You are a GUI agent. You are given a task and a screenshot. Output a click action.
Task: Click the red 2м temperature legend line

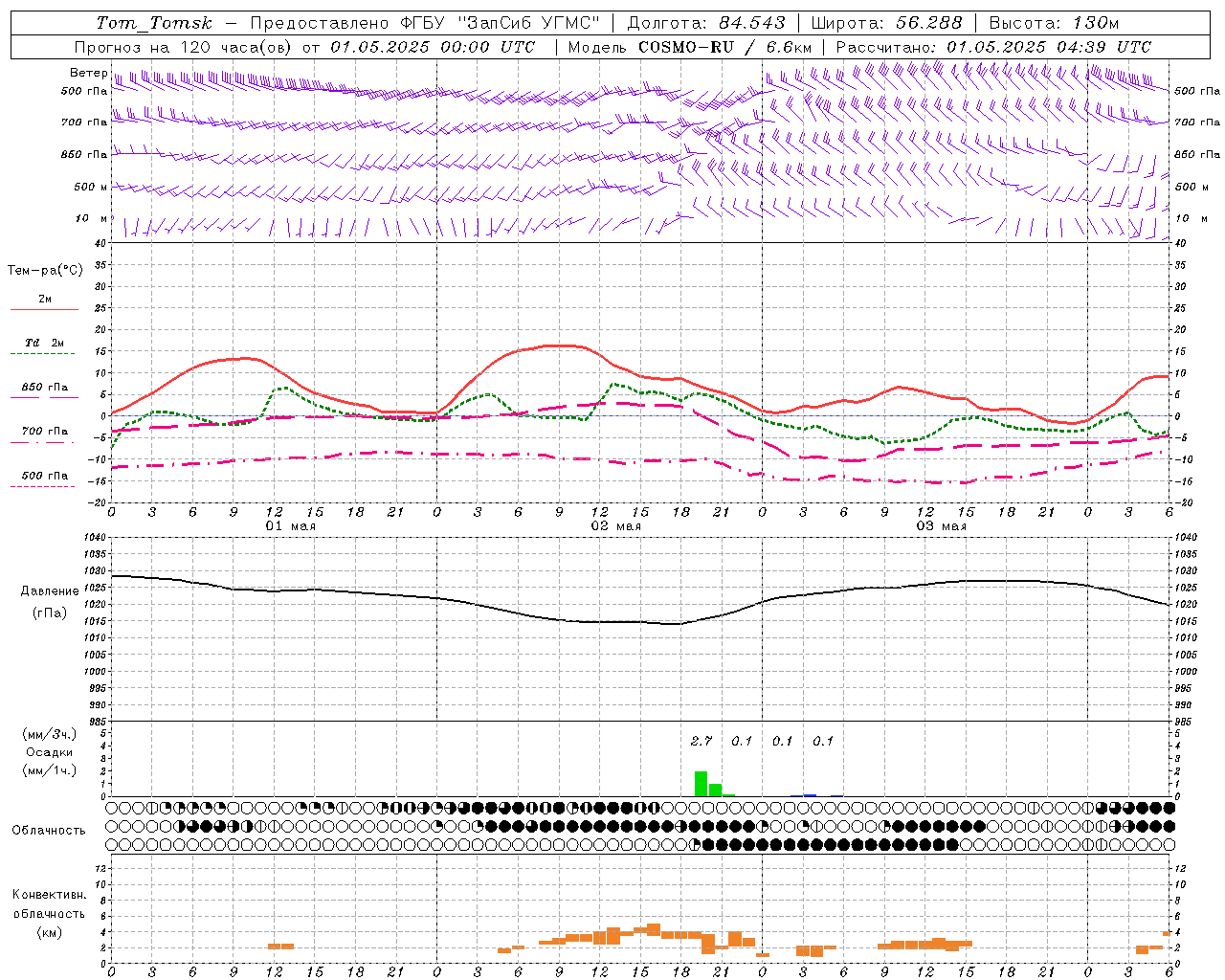[44, 309]
